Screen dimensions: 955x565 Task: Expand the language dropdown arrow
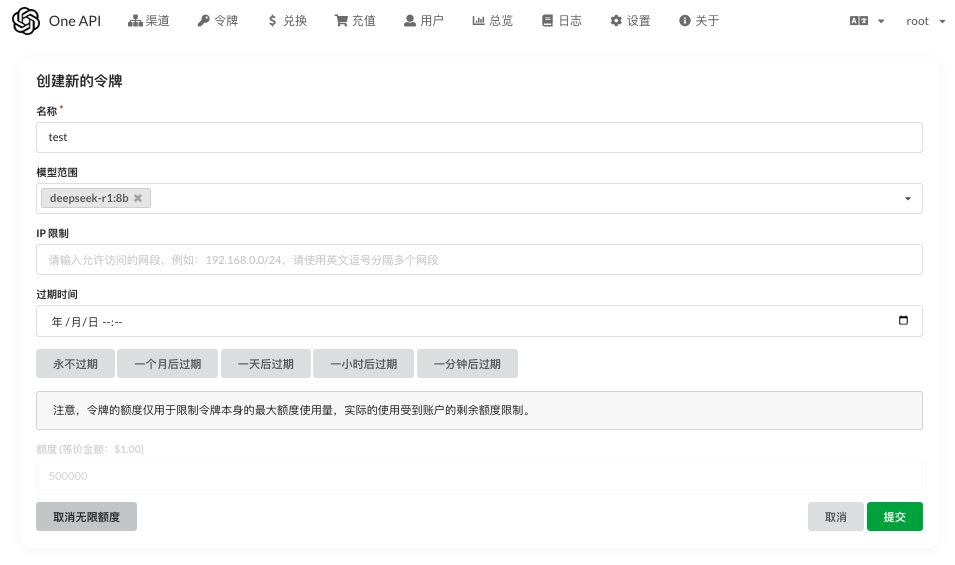click(881, 21)
